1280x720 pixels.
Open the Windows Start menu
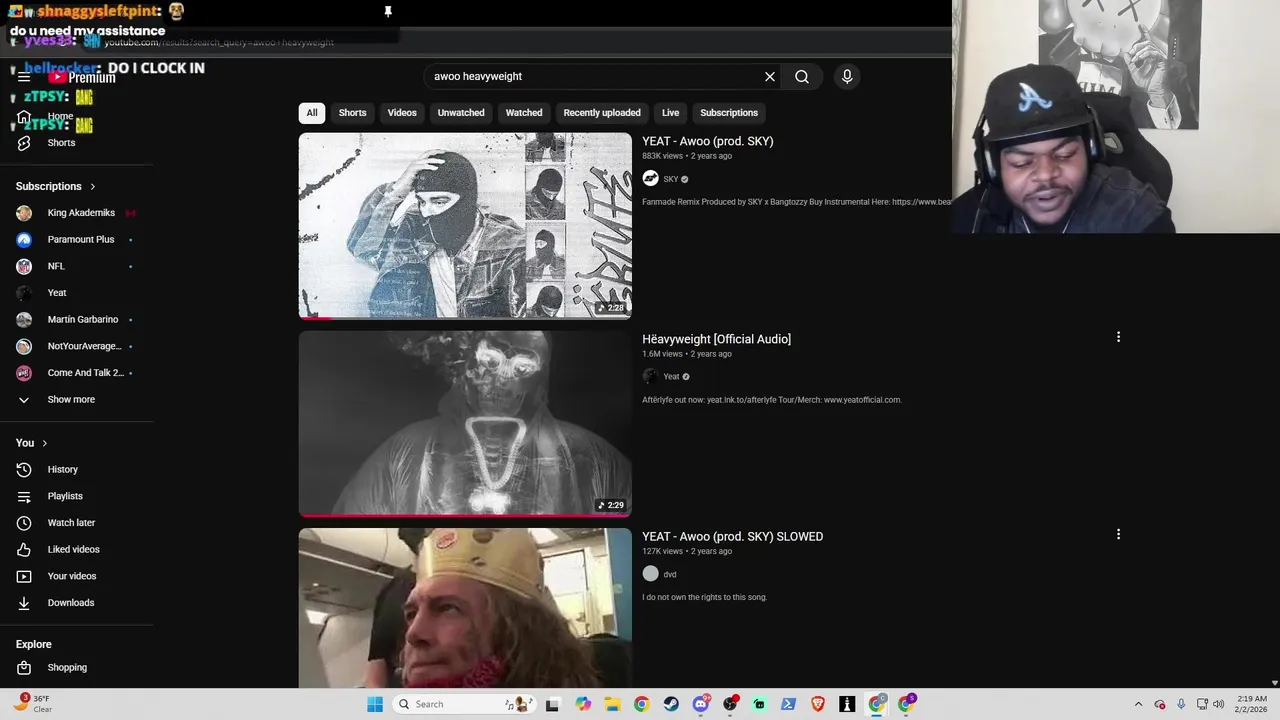click(375, 704)
